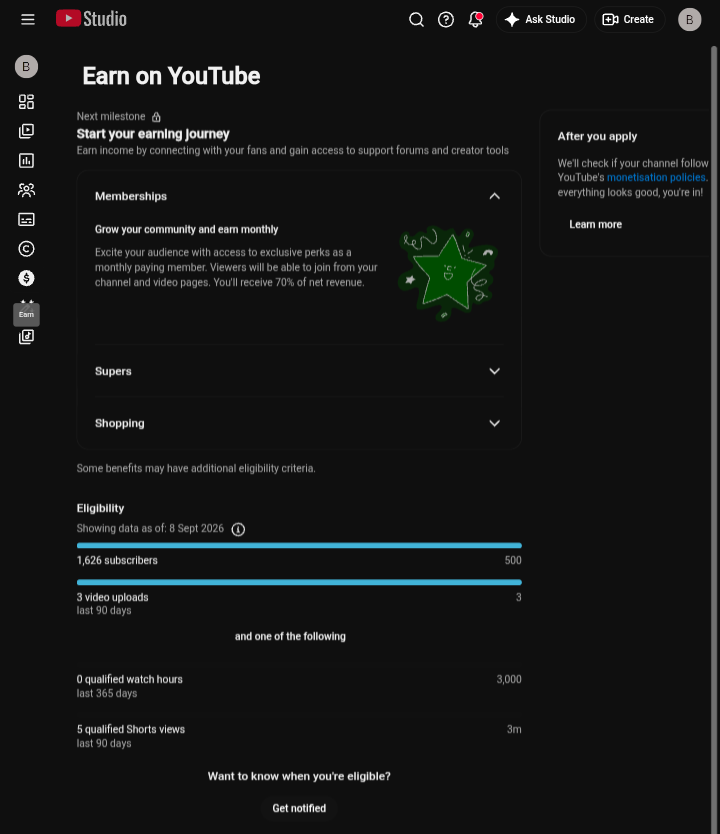Click 'Want to know when you're eligible?' text

(299, 777)
